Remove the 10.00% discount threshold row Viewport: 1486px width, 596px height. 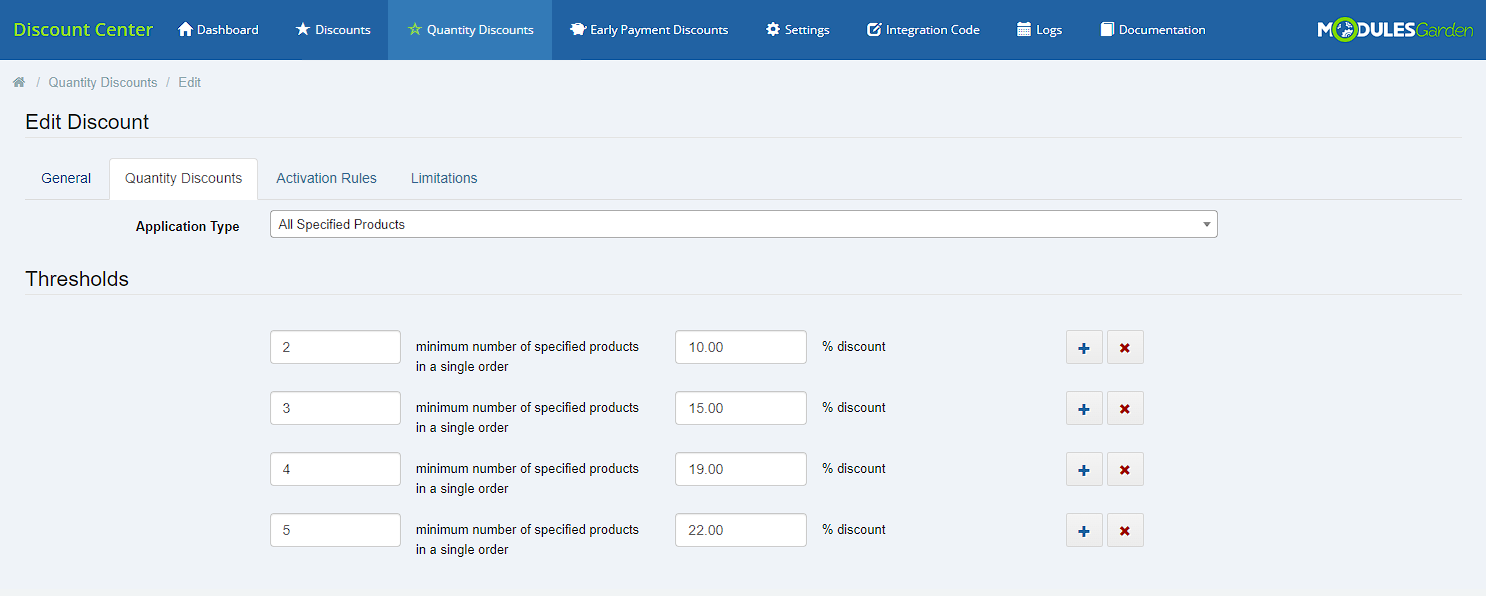(1125, 347)
